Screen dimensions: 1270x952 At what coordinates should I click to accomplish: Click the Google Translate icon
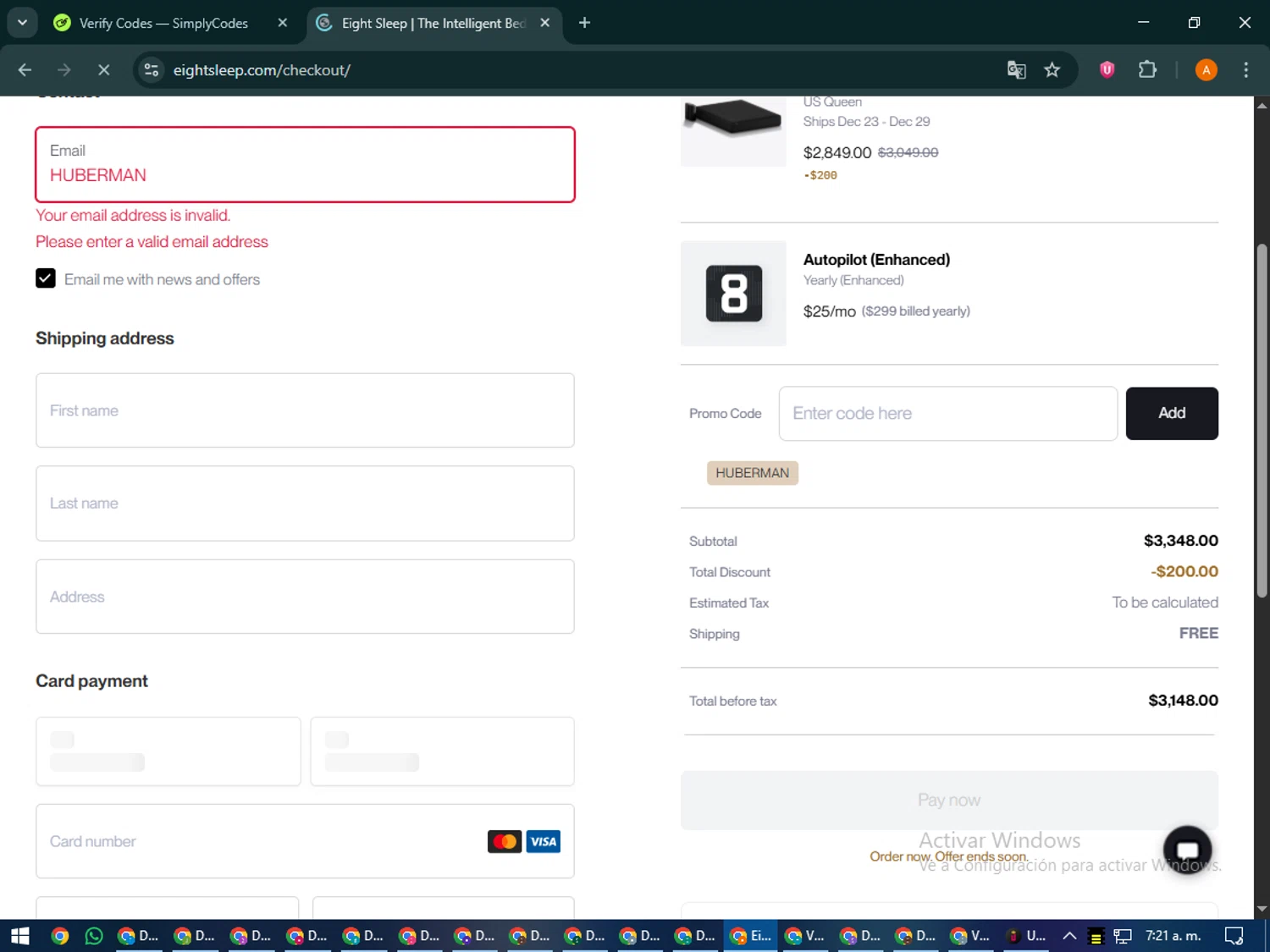coord(1016,70)
